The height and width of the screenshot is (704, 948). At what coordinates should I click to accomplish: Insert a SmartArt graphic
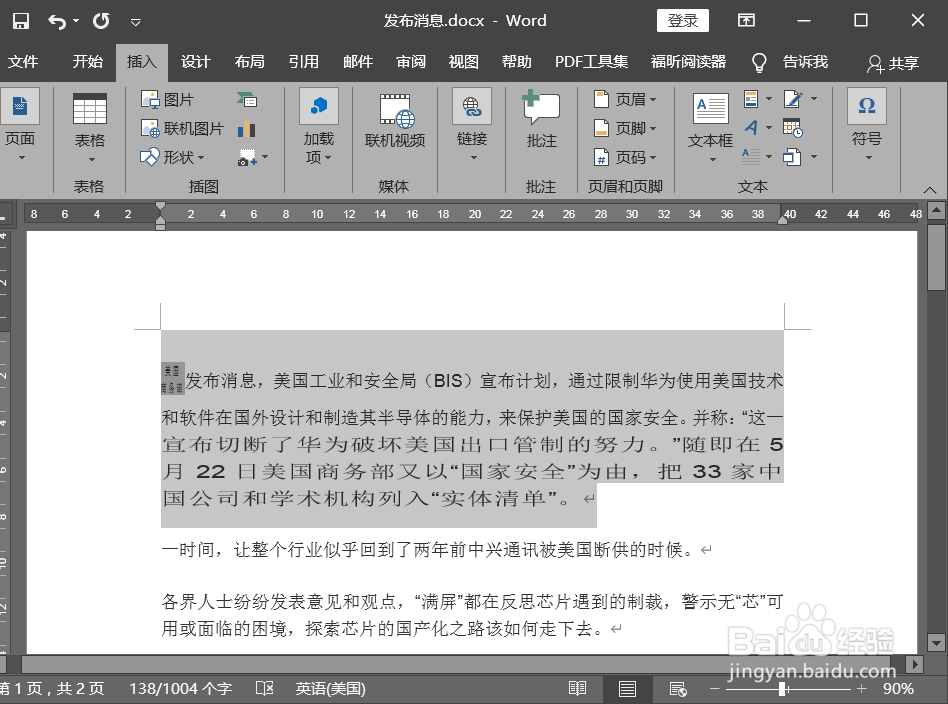(x=247, y=99)
